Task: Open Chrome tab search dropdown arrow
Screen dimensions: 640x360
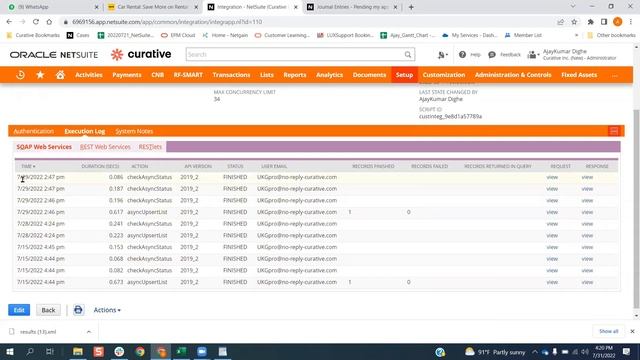Action: pos(573,7)
